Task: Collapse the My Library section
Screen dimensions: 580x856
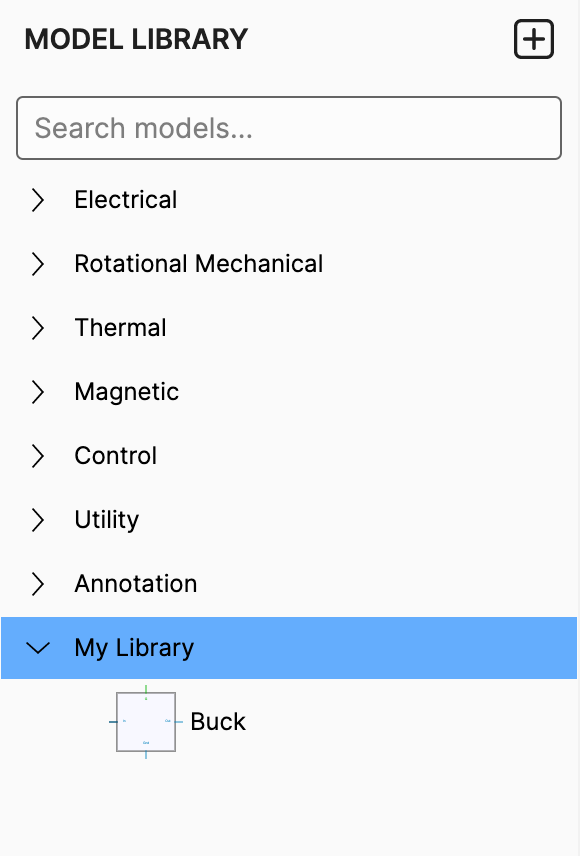Action: pyautogui.click(x=38, y=648)
